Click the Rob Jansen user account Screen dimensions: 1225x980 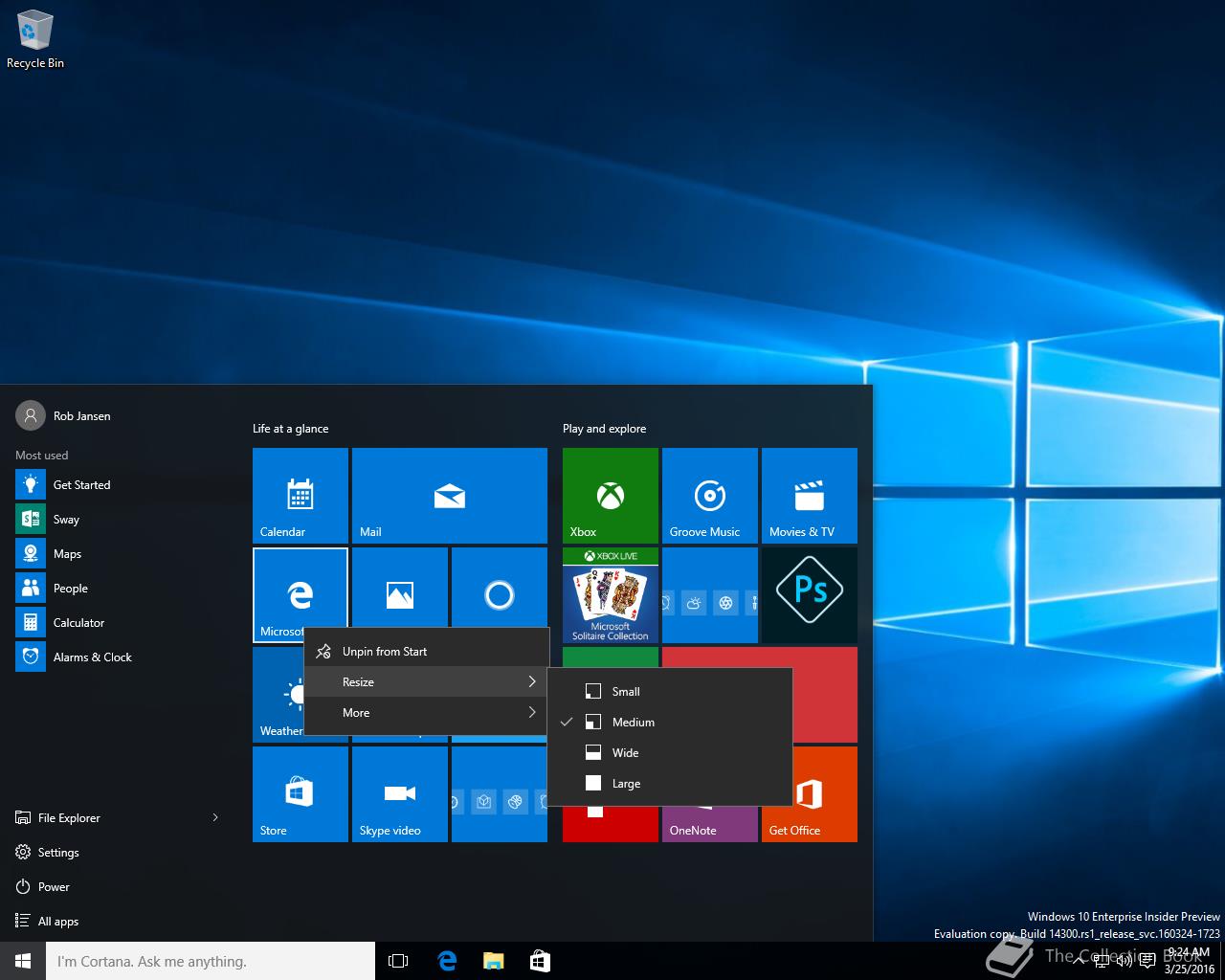(x=63, y=415)
